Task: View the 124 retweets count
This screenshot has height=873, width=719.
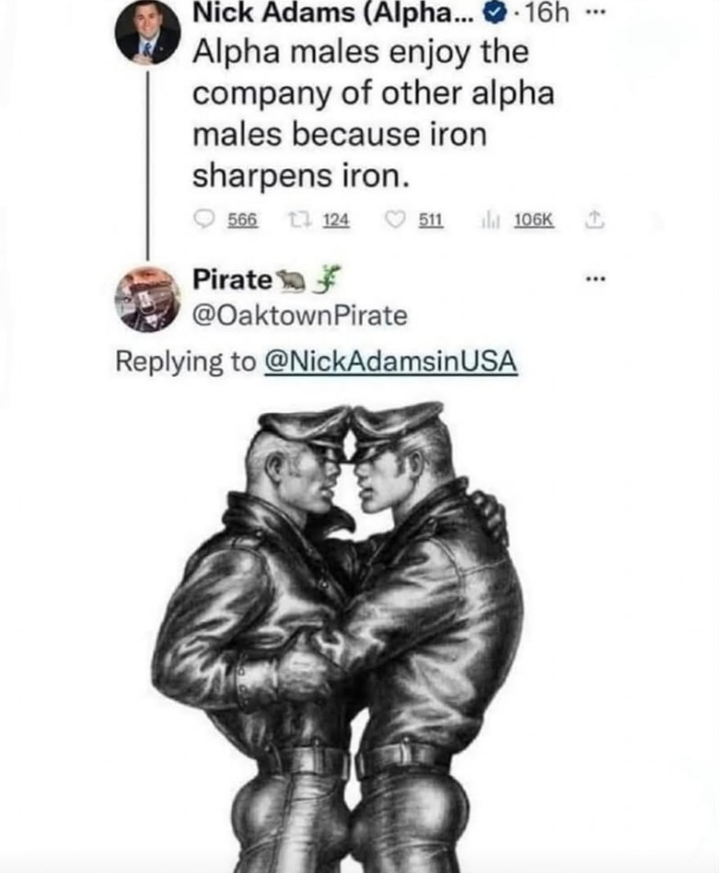Action: tap(336, 220)
